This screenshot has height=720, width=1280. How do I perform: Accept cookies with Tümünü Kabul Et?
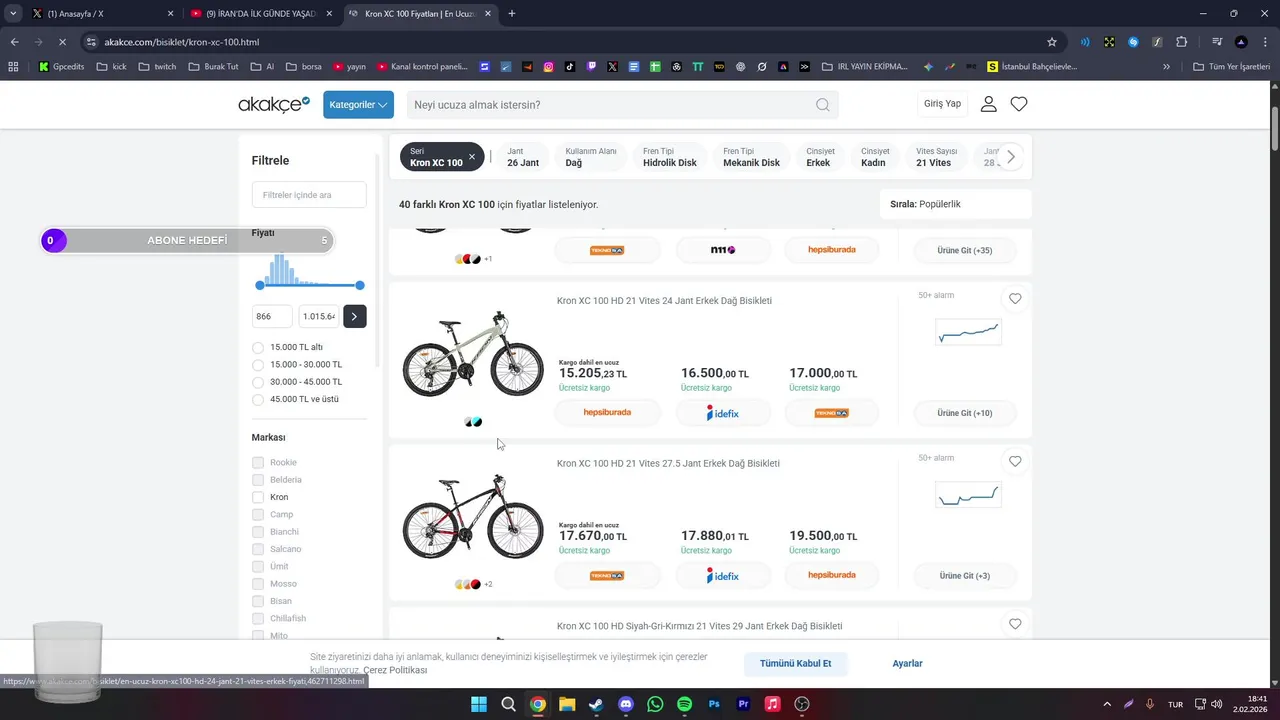pos(796,664)
